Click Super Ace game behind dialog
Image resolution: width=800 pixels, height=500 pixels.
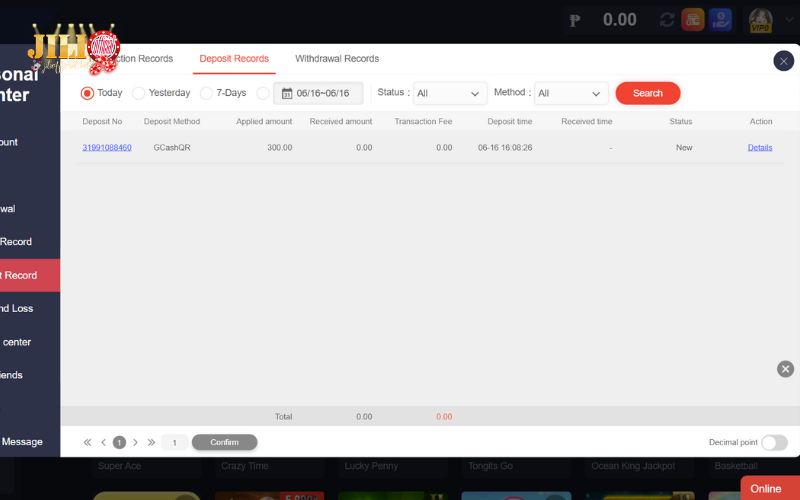tap(119, 466)
